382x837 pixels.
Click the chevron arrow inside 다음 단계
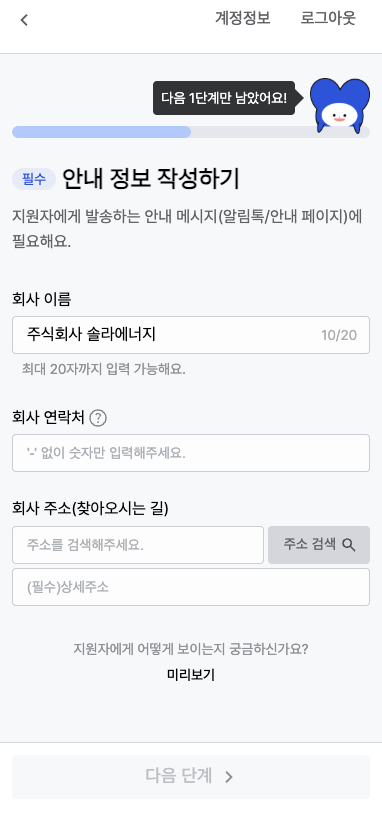(x=229, y=777)
